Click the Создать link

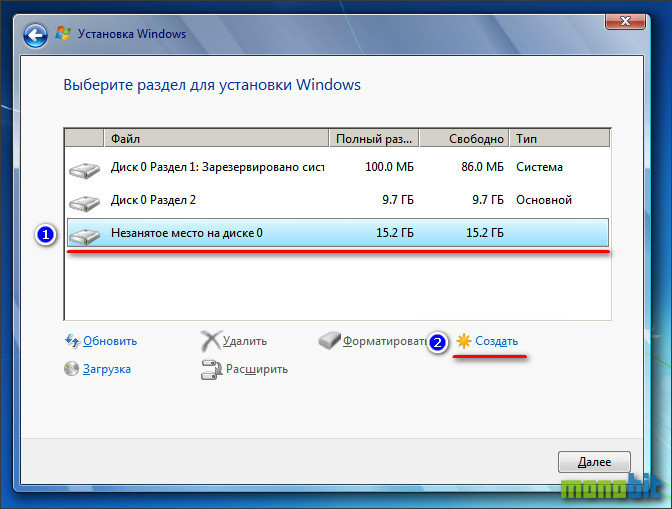[x=496, y=341]
